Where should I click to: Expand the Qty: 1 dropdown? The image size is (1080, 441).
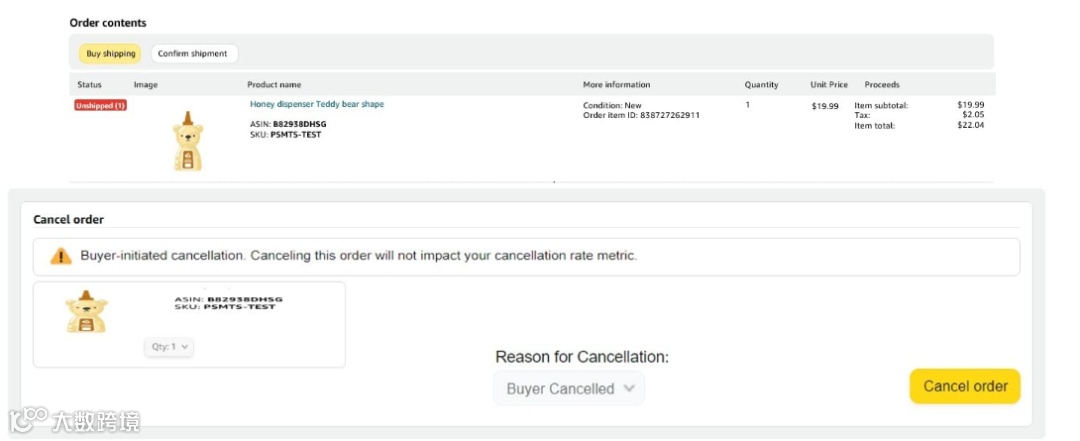(169, 347)
